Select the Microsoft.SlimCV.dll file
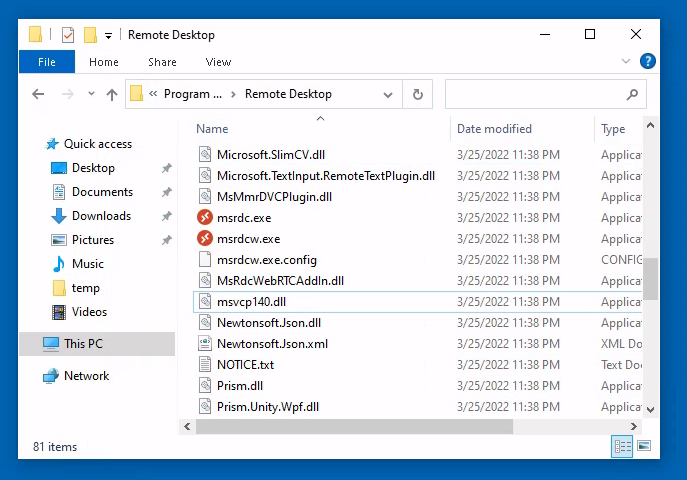The image size is (687, 480). [271, 155]
